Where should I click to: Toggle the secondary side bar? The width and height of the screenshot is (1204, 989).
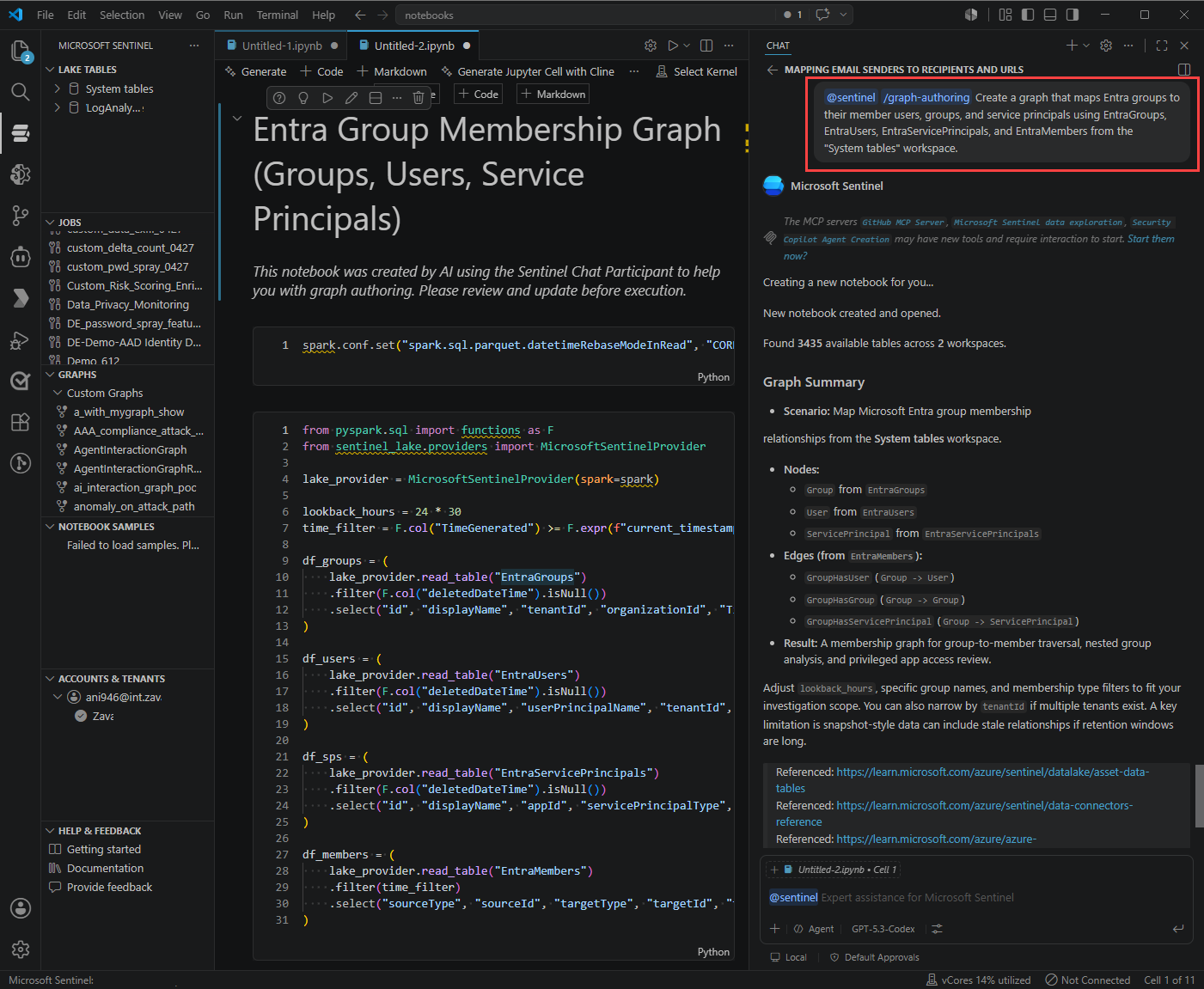[x=1073, y=15]
